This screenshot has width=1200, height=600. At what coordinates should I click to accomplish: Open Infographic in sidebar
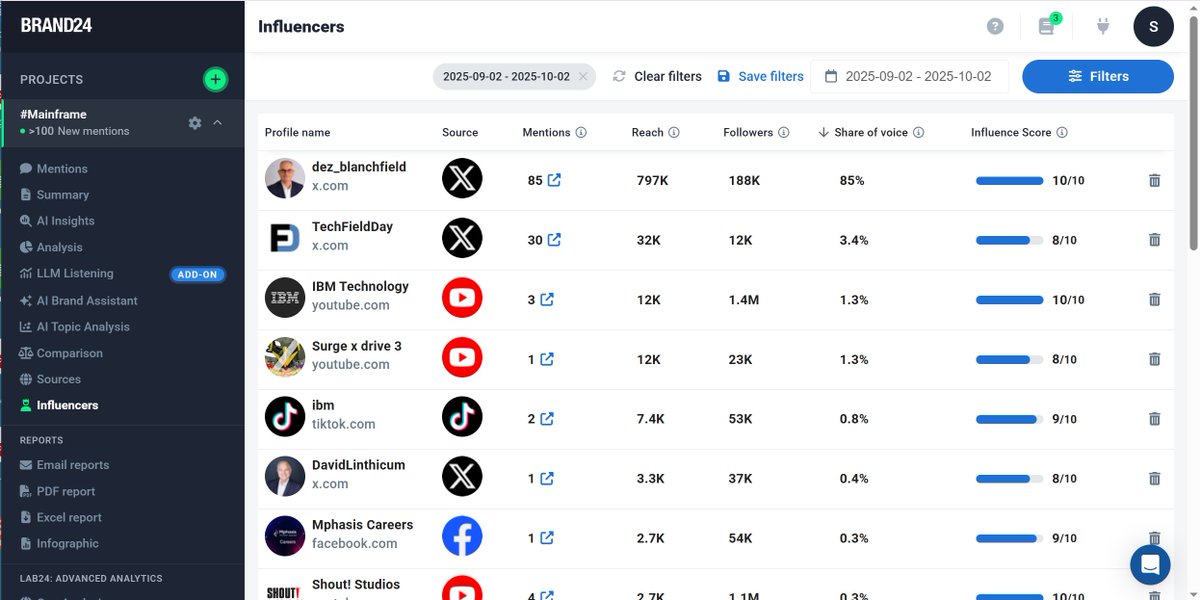pos(68,543)
